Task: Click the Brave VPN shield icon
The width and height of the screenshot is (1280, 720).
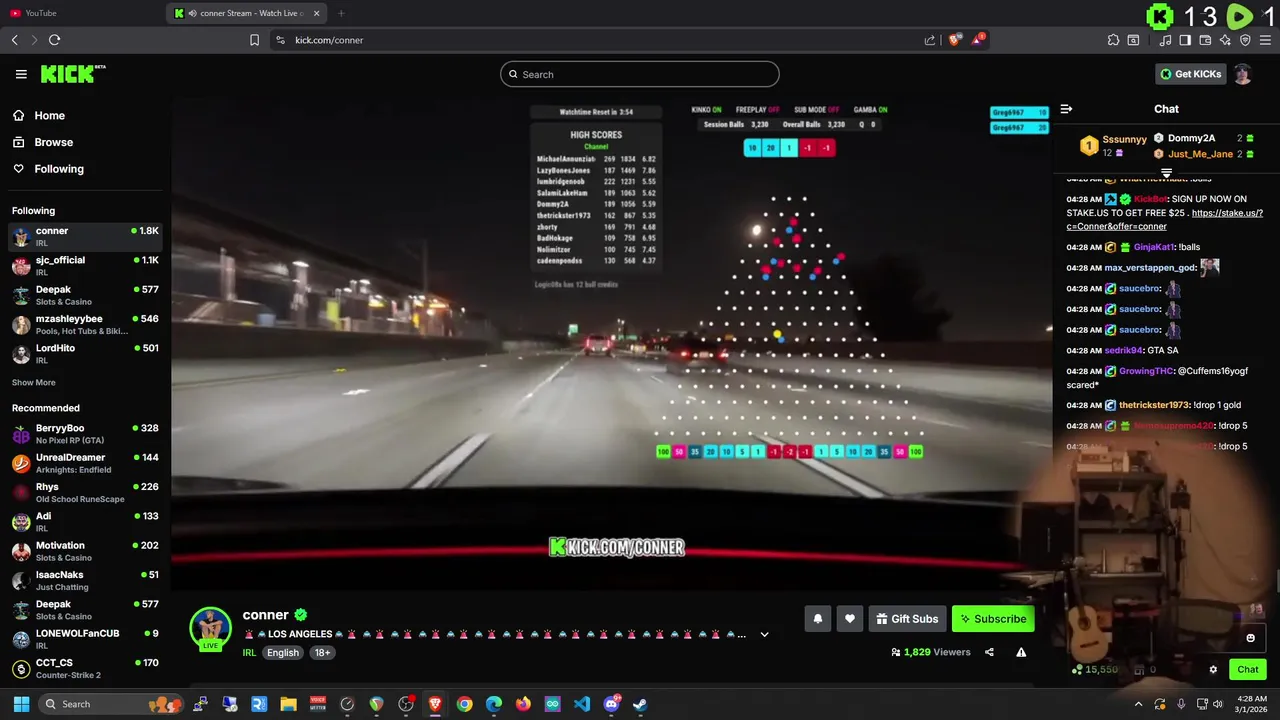Action: pyautogui.click(x=1245, y=40)
